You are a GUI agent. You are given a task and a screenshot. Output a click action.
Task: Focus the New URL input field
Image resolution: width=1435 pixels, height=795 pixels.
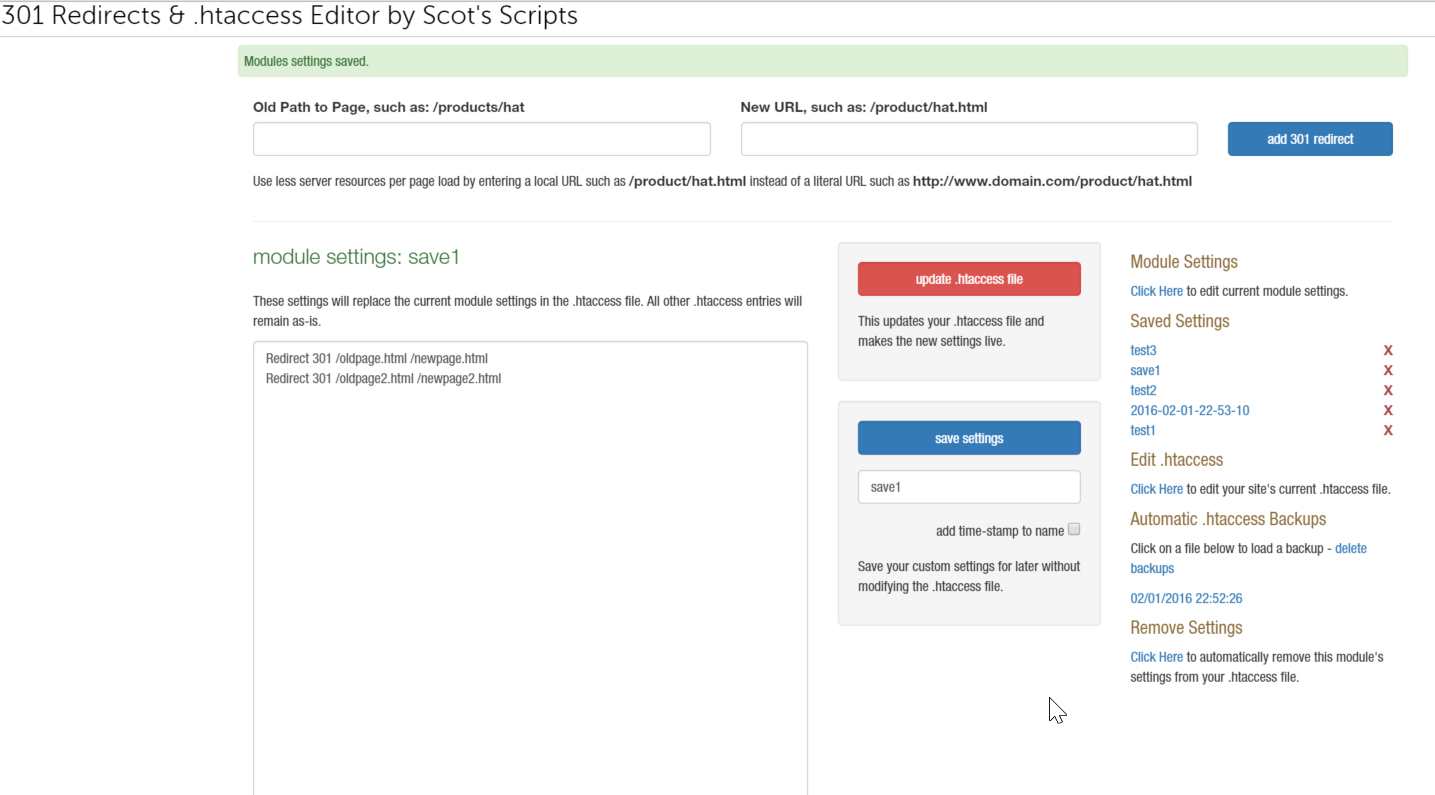coord(968,139)
